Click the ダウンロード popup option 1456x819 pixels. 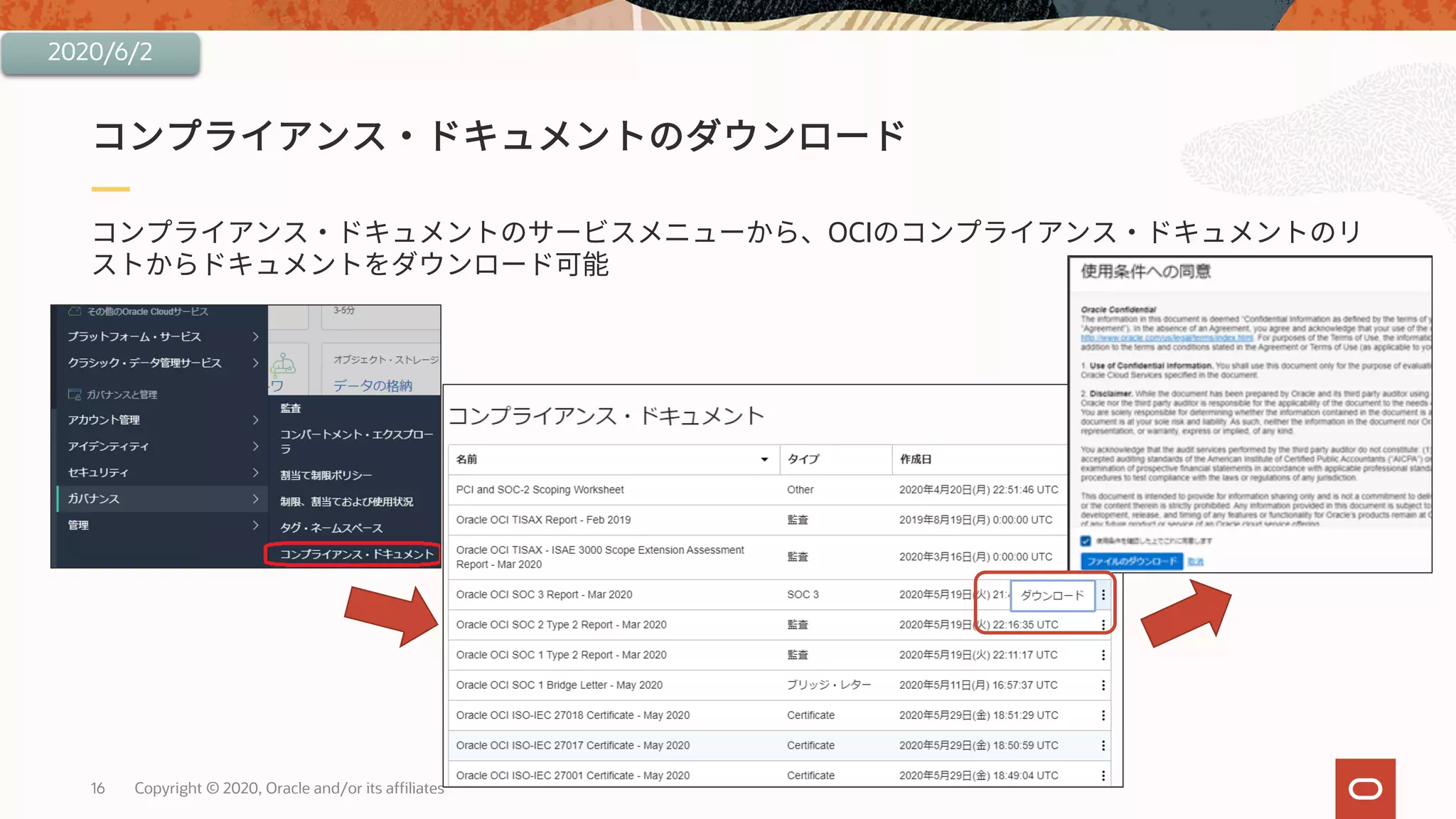(x=1053, y=595)
